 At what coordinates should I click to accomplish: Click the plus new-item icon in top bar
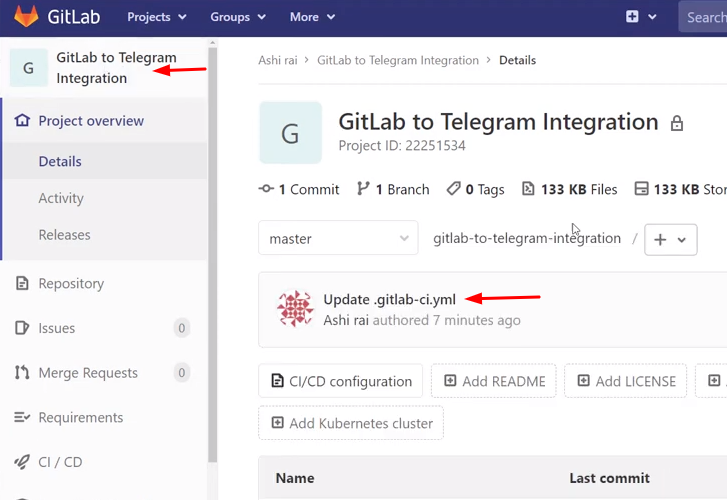[632, 17]
